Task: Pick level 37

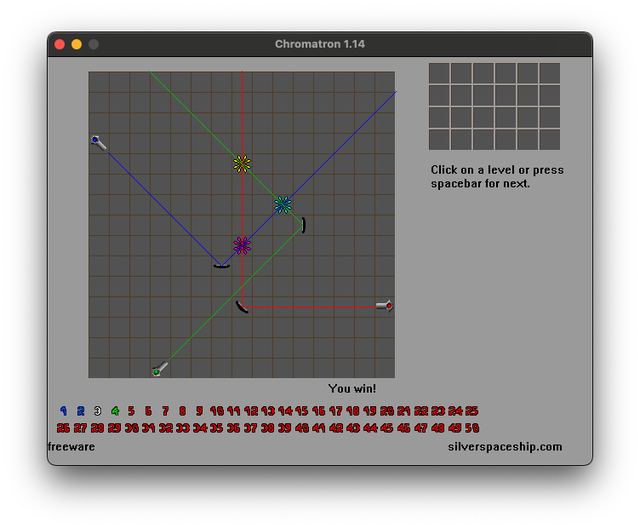Action: [251, 428]
